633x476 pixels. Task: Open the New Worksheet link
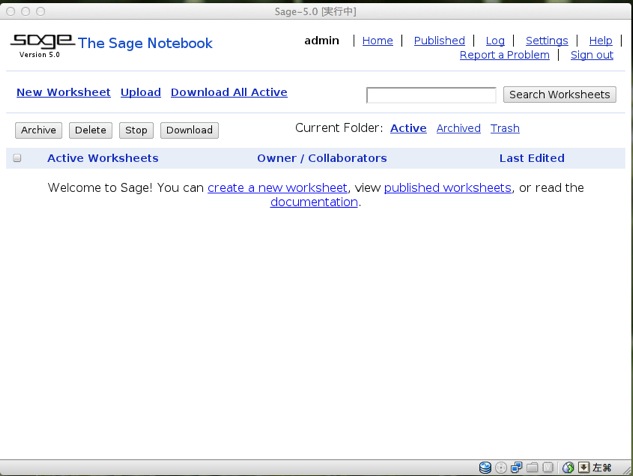63,92
